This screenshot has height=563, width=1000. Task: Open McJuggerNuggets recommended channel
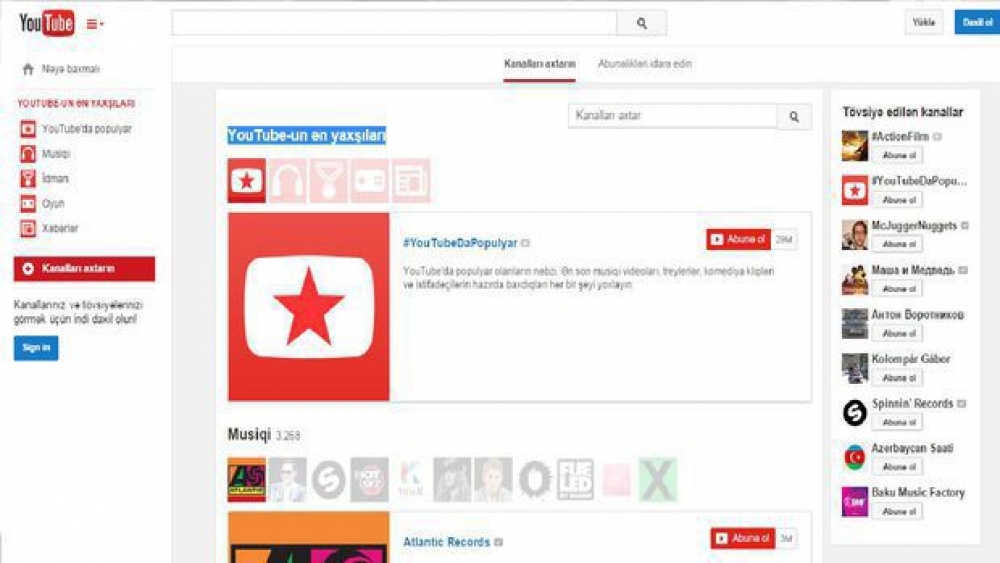tap(914, 226)
